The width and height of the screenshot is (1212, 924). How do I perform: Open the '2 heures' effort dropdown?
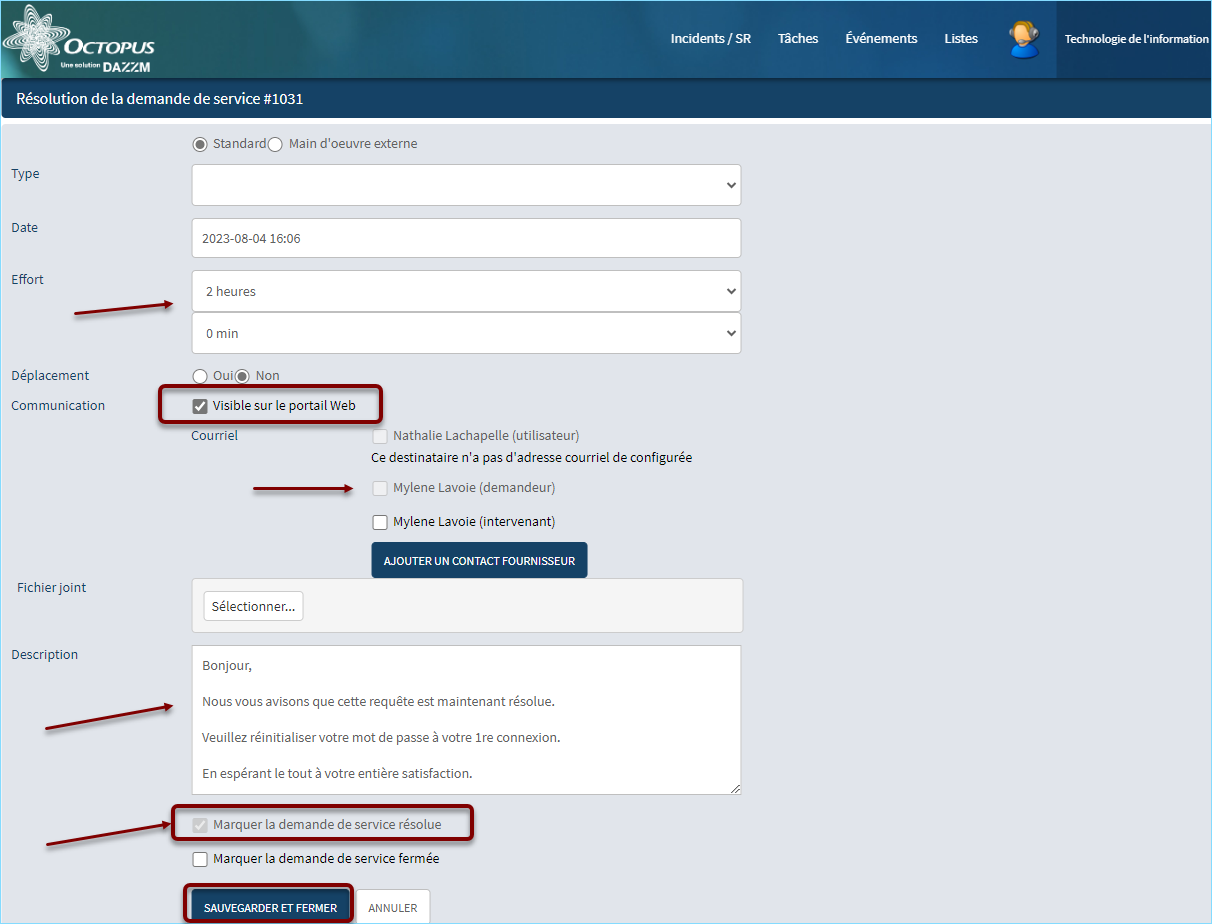(x=466, y=290)
